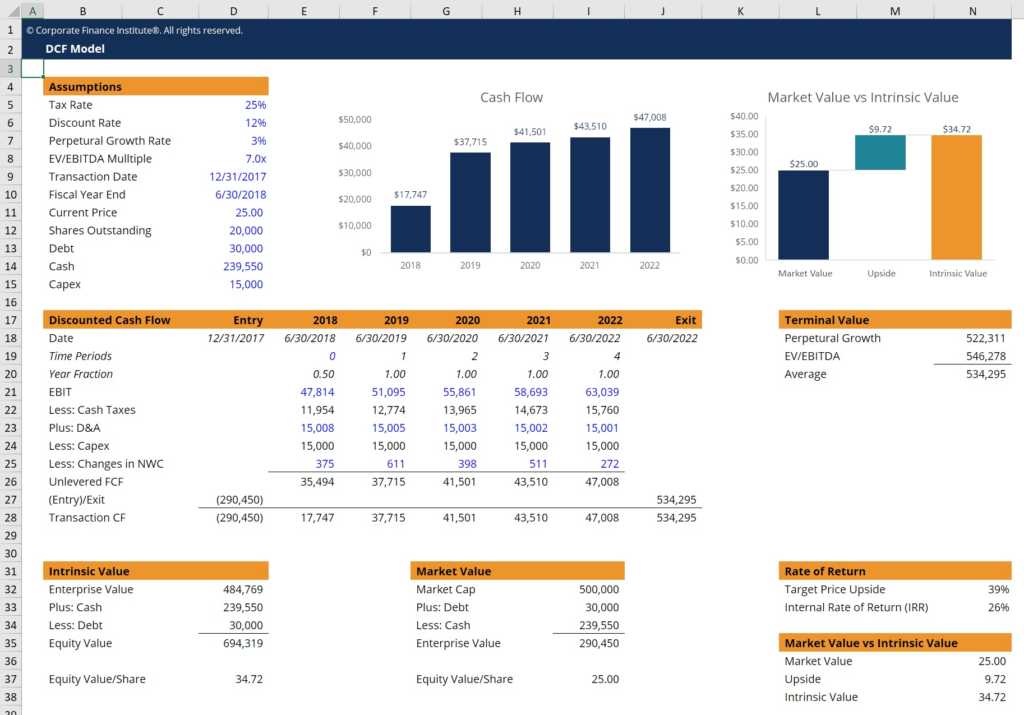This screenshot has width=1024, height=715.
Task: Select the Cash Flow chart title
Action: [511, 97]
